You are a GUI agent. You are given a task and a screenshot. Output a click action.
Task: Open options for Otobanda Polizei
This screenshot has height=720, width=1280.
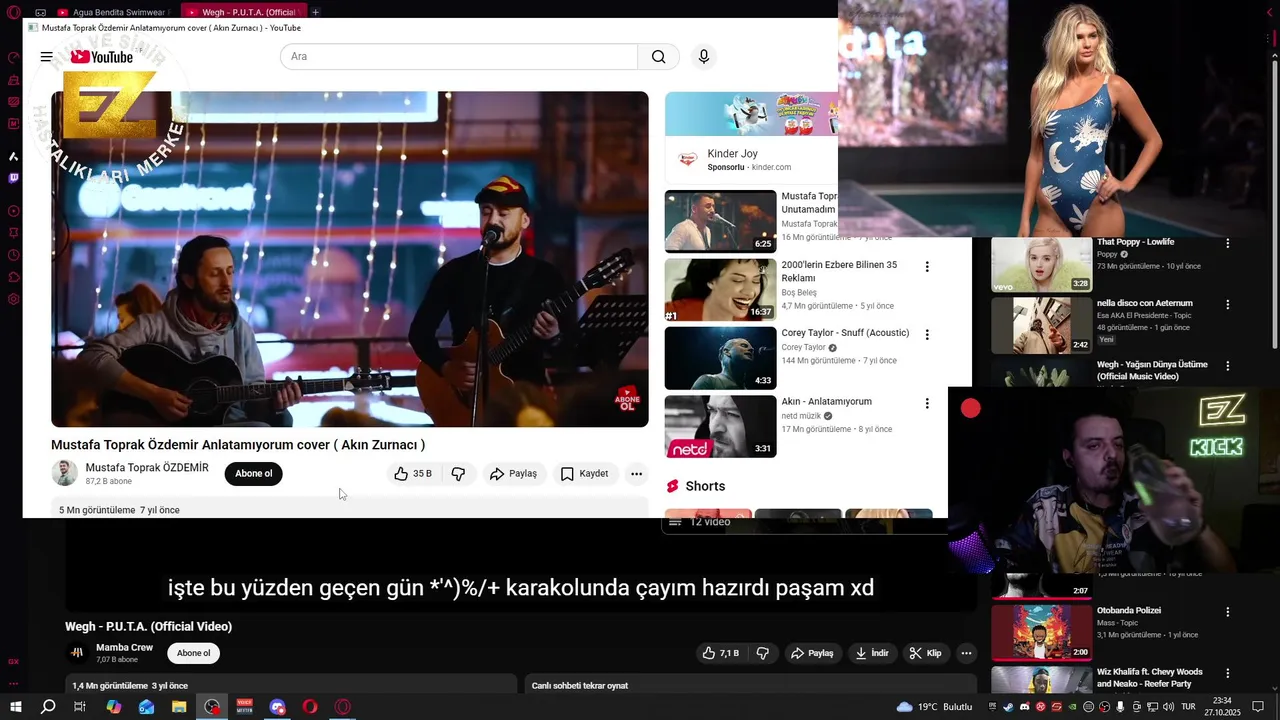click(1228, 612)
